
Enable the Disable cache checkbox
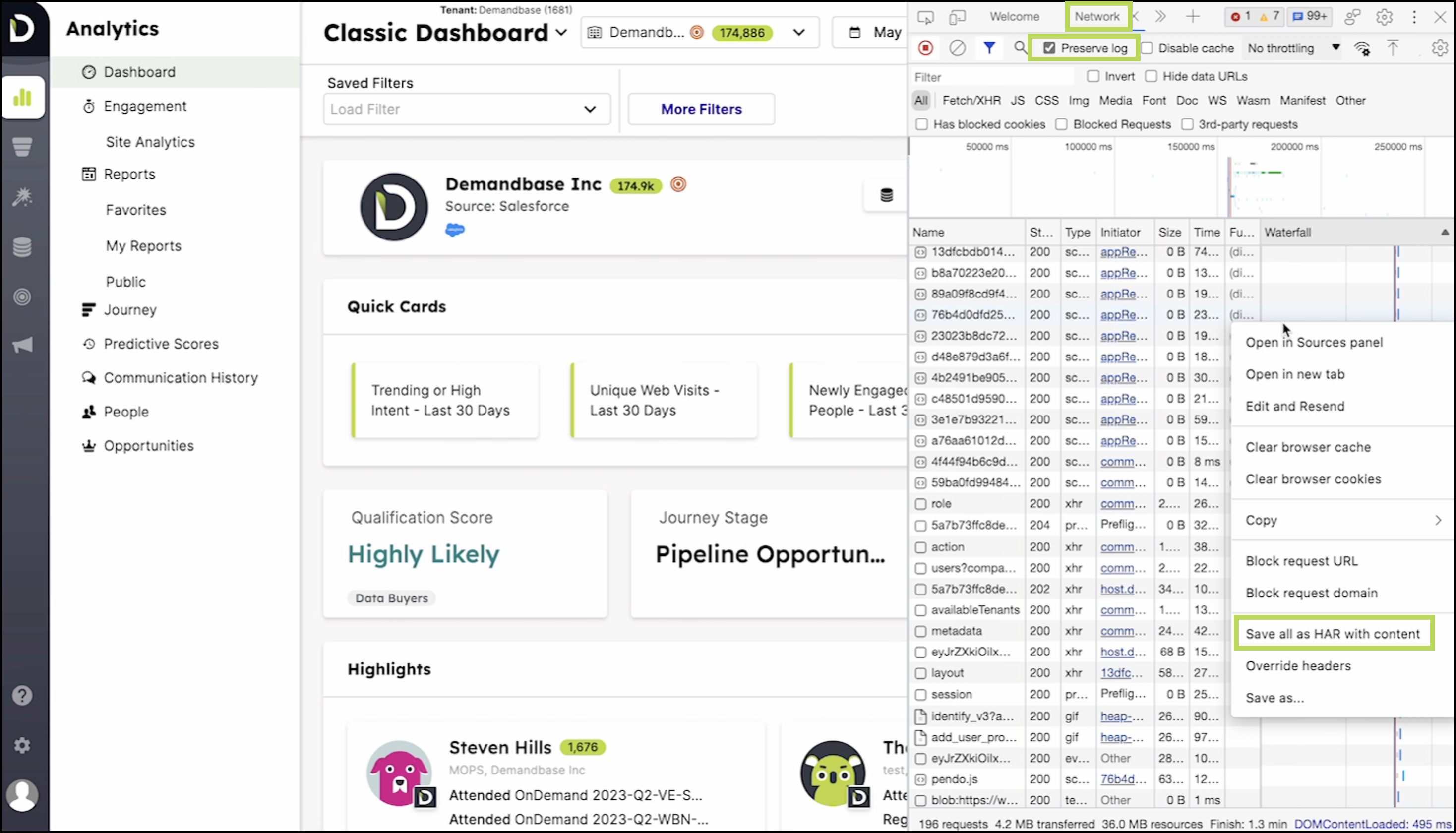[1147, 48]
